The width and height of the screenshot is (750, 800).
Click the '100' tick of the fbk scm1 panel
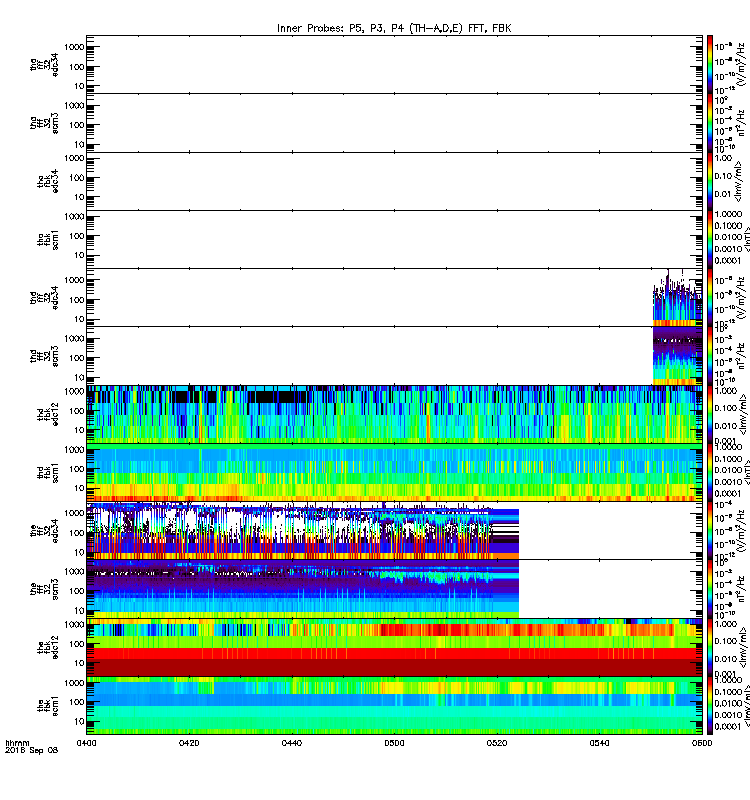coord(77,702)
